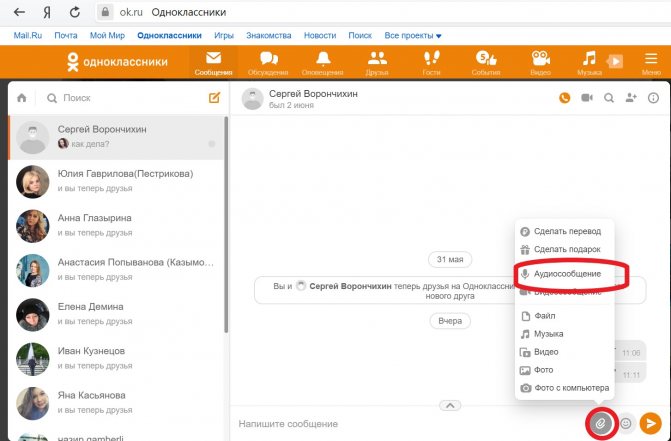Click the chat list scrollbar
The image size is (671, 441).
click(226, 225)
